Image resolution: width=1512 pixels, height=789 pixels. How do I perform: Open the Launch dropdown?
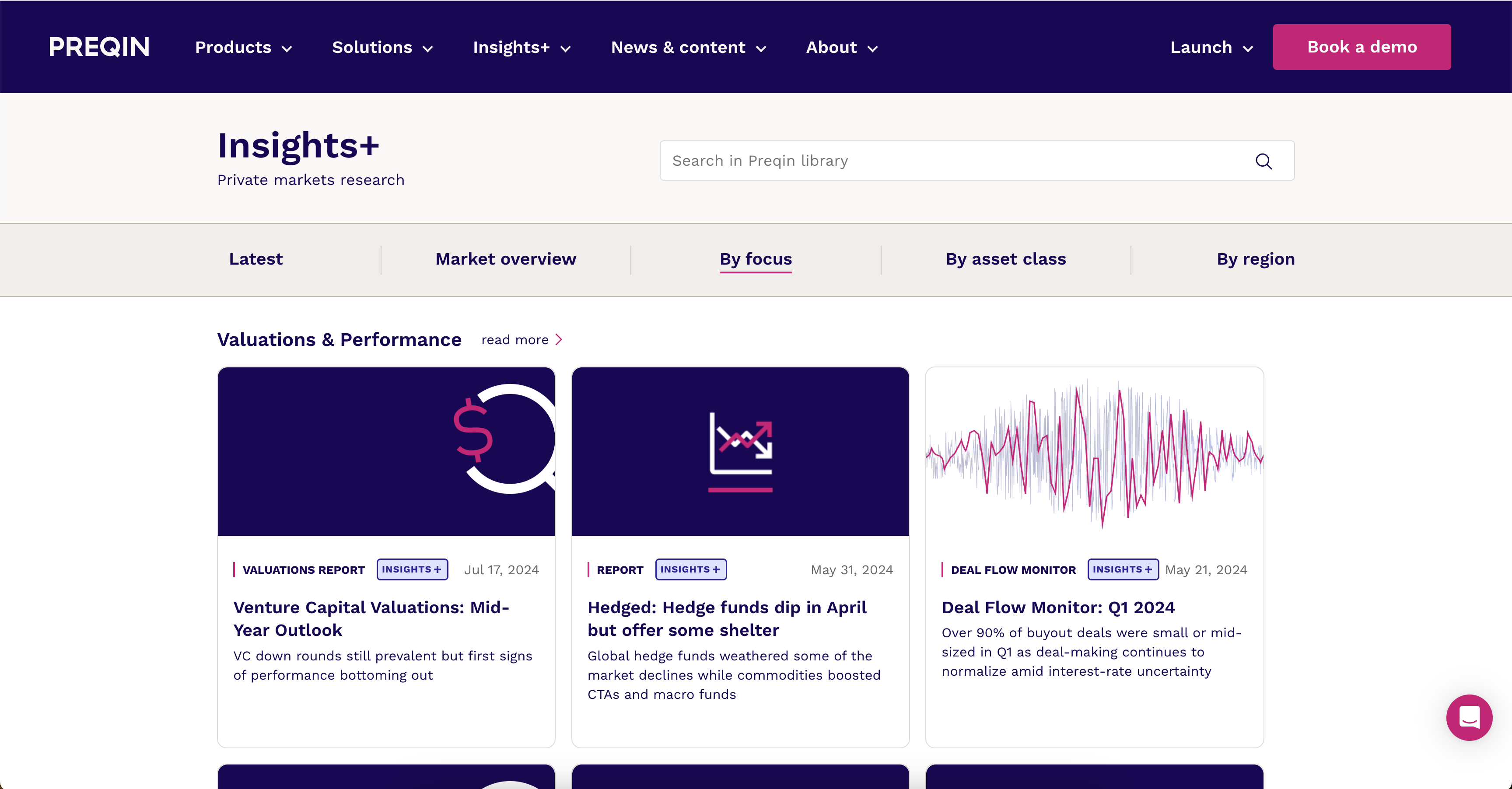click(x=1211, y=48)
